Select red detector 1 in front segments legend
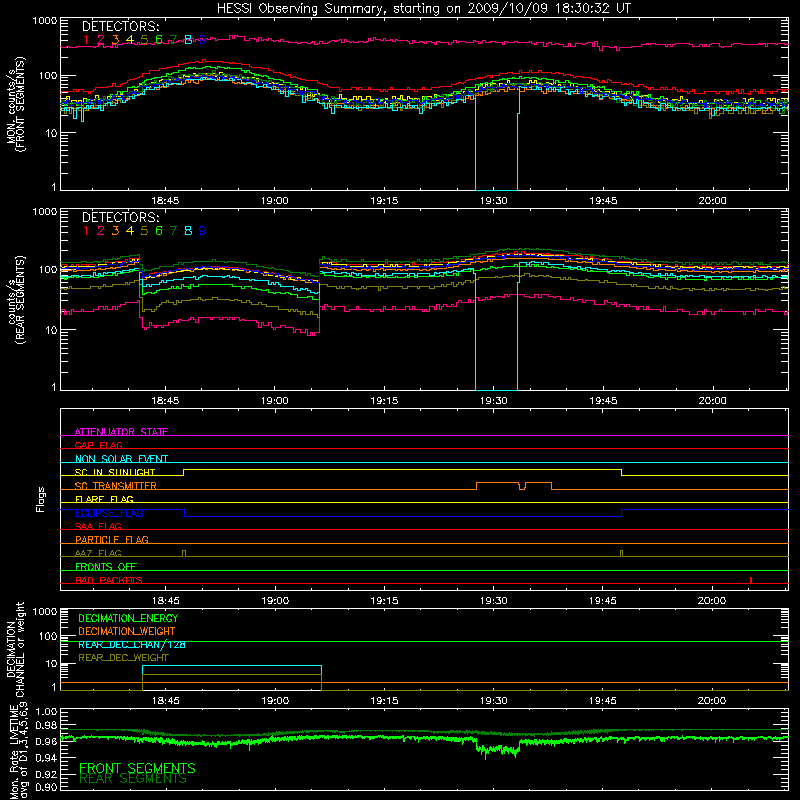 pyautogui.click(x=86, y=39)
